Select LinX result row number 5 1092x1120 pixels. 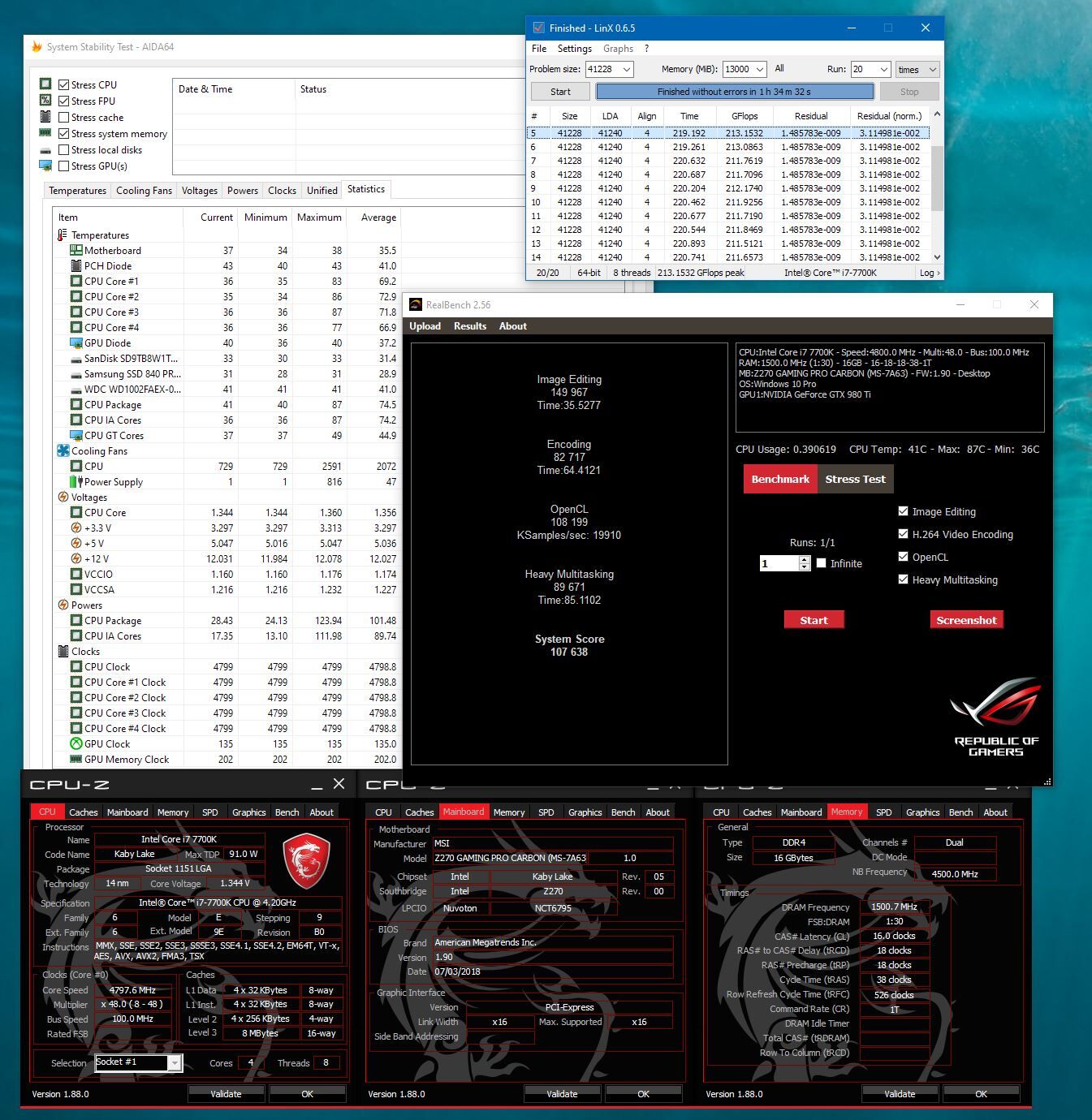tap(729, 133)
